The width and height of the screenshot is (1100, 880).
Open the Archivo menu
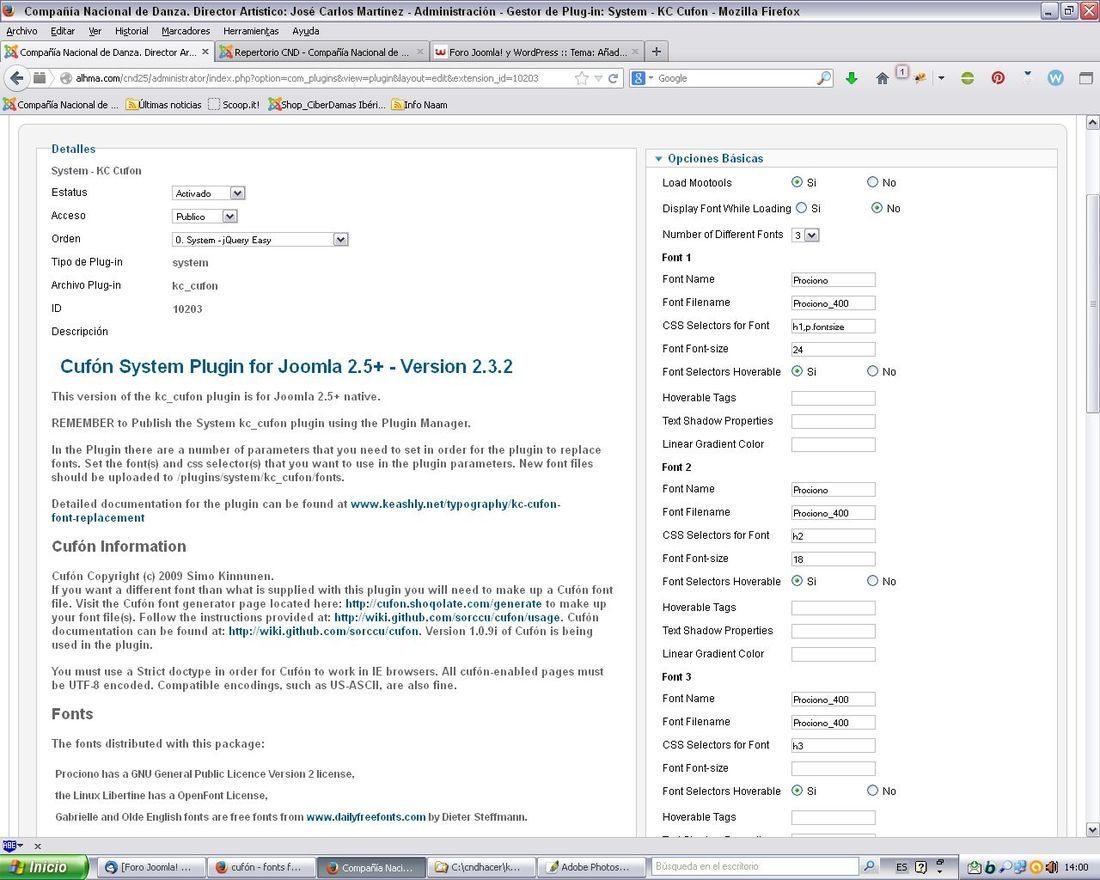pos(22,31)
